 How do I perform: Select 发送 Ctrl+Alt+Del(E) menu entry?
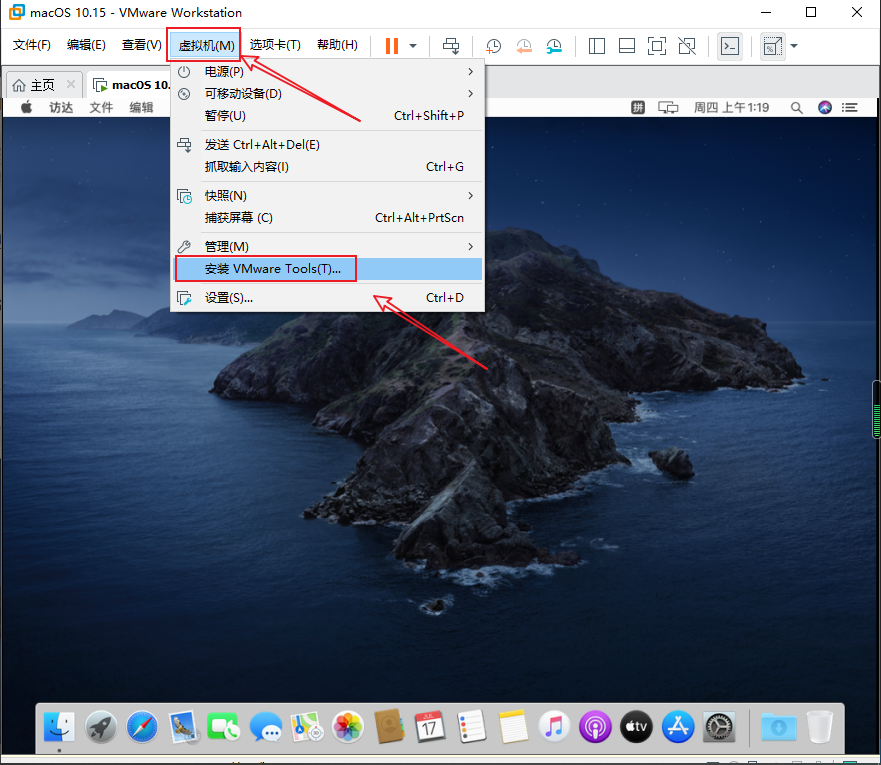(x=328, y=145)
